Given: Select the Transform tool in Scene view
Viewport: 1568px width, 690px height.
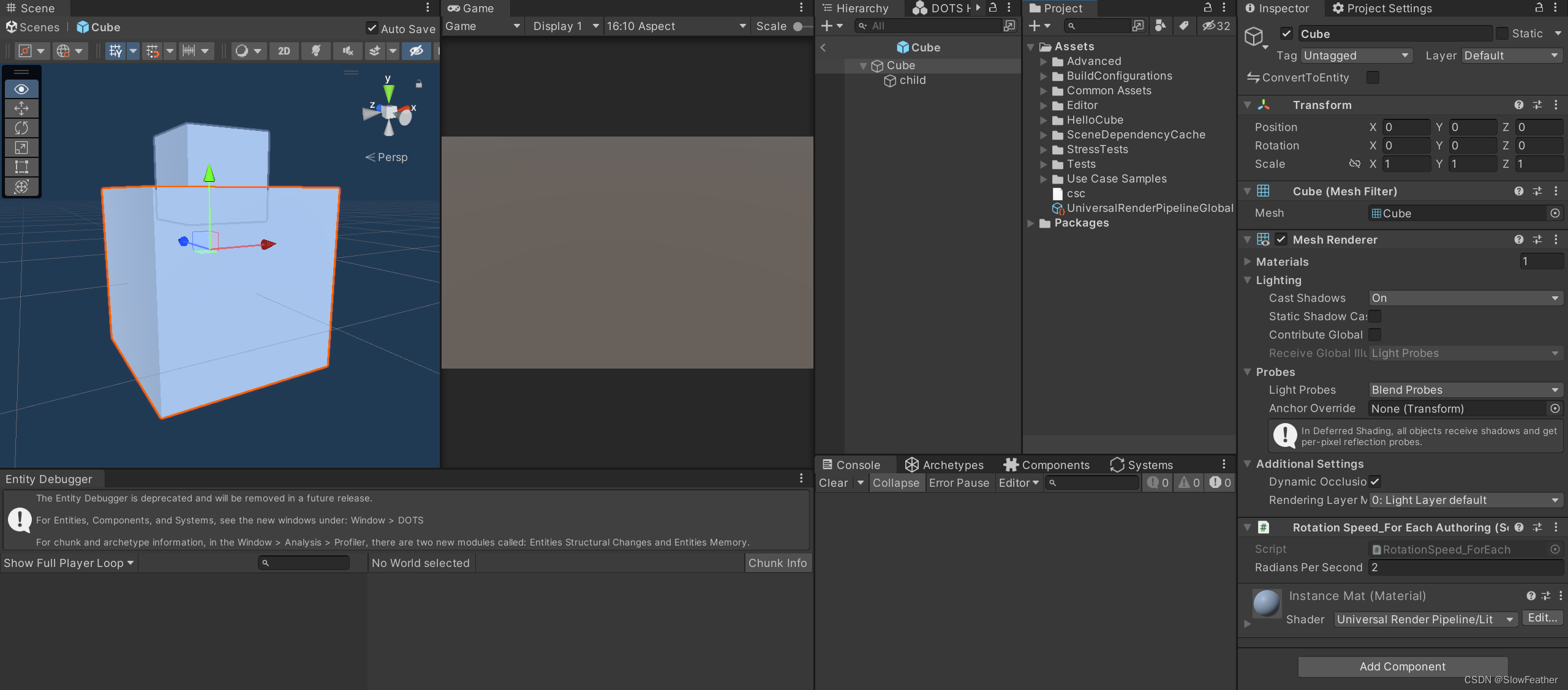Looking at the screenshot, I should tap(21, 186).
